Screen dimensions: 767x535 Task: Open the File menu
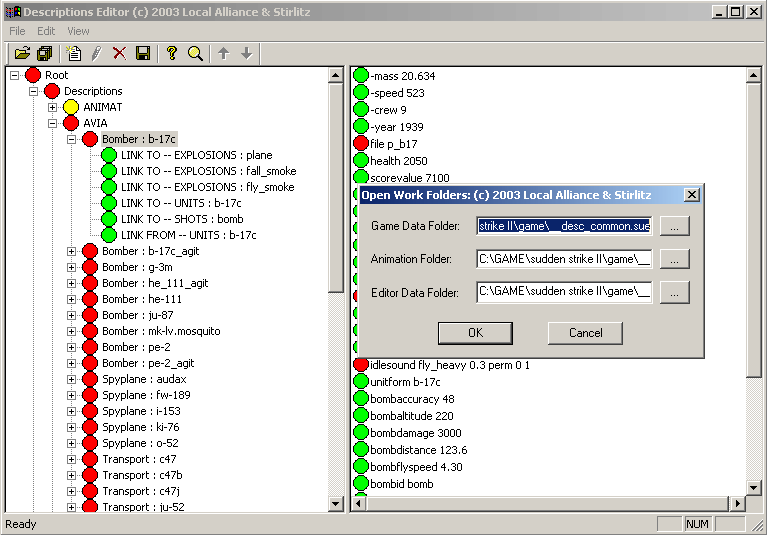pos(17,31)
